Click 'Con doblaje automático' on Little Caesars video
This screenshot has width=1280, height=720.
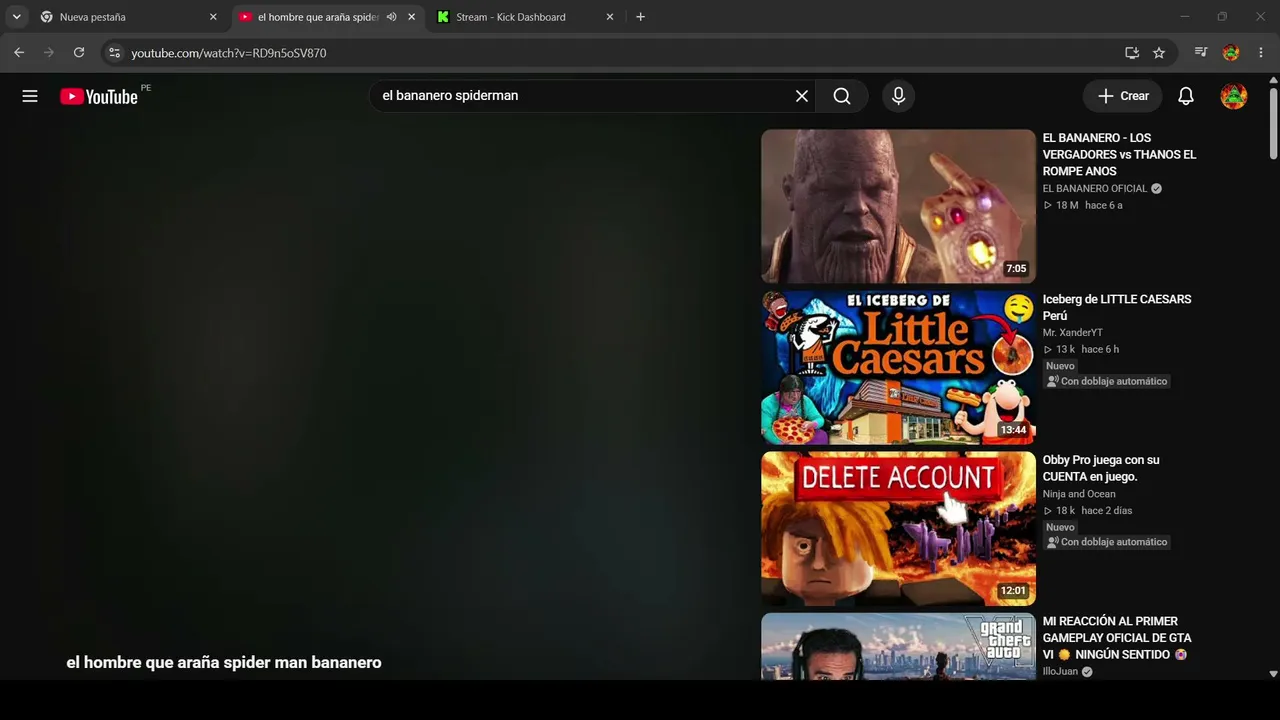coord(1107,381)
